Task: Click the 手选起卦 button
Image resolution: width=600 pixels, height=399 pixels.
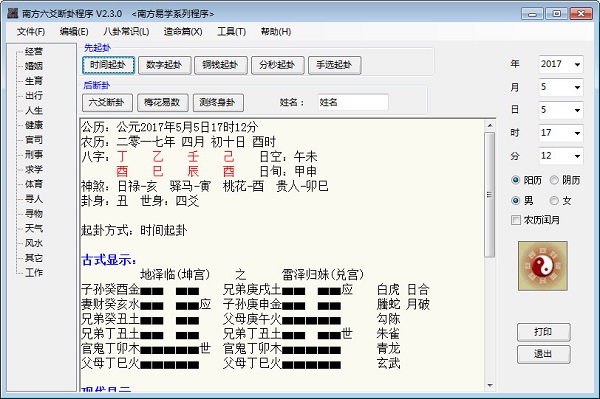Action: (x=334, y=65)
